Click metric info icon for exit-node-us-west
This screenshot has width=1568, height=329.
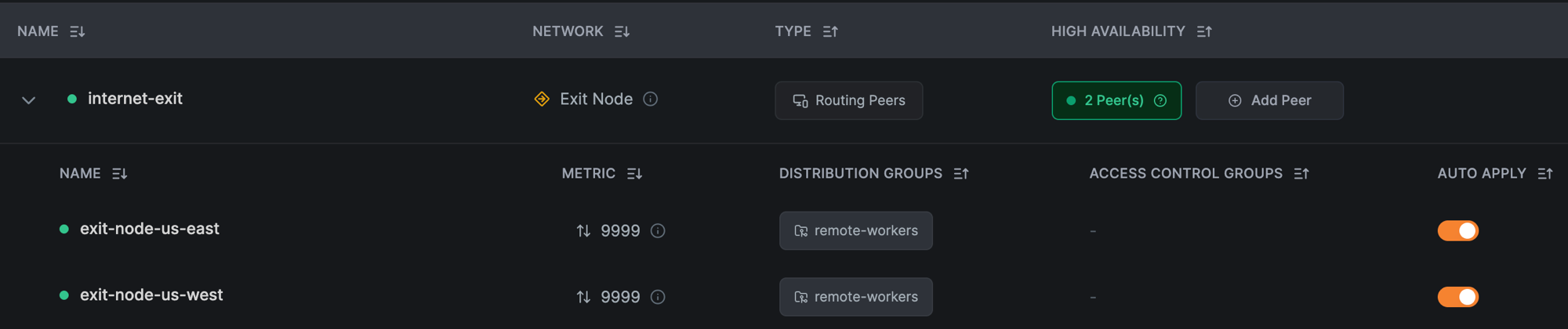pos(659,297)
